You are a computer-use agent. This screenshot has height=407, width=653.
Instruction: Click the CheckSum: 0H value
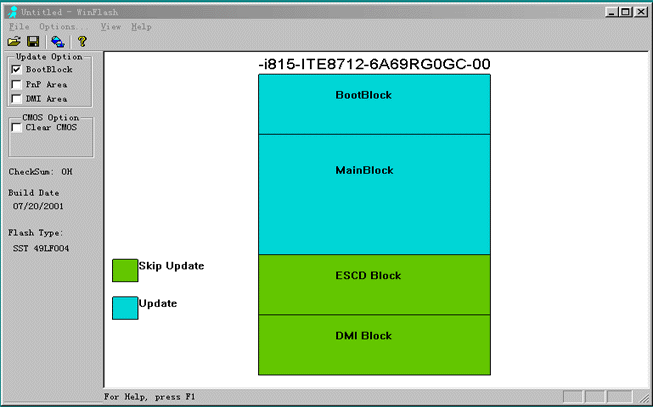(40, 172)
